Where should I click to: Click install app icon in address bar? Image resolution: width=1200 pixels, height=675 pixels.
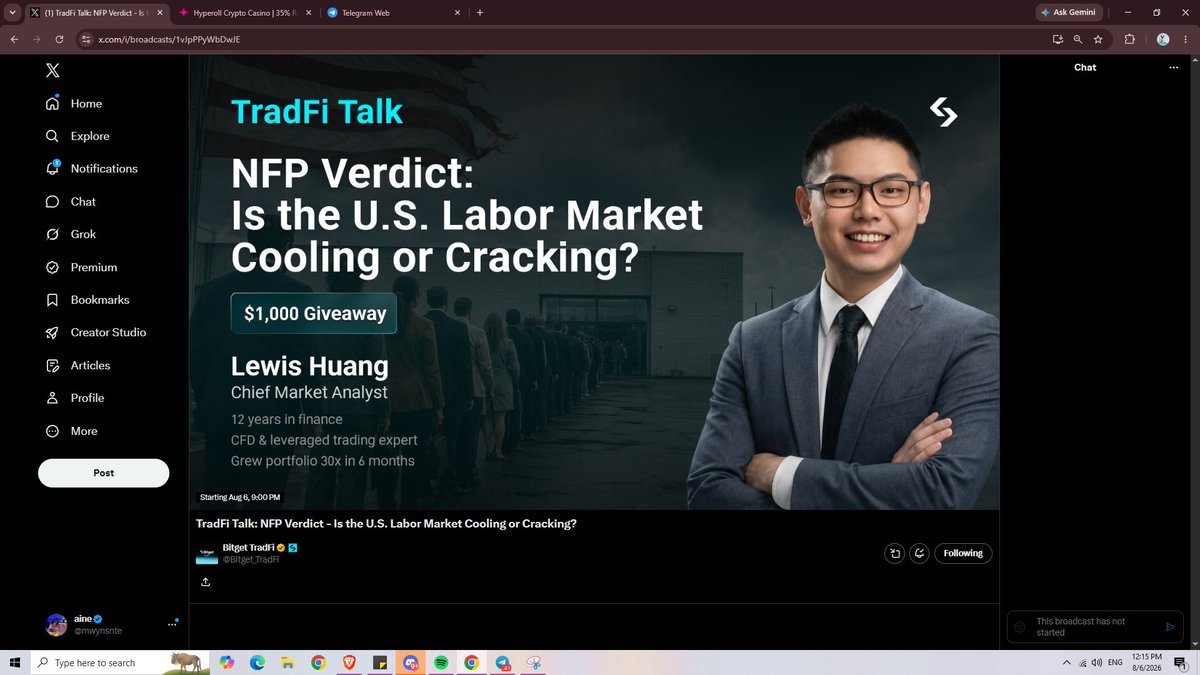1057,39
